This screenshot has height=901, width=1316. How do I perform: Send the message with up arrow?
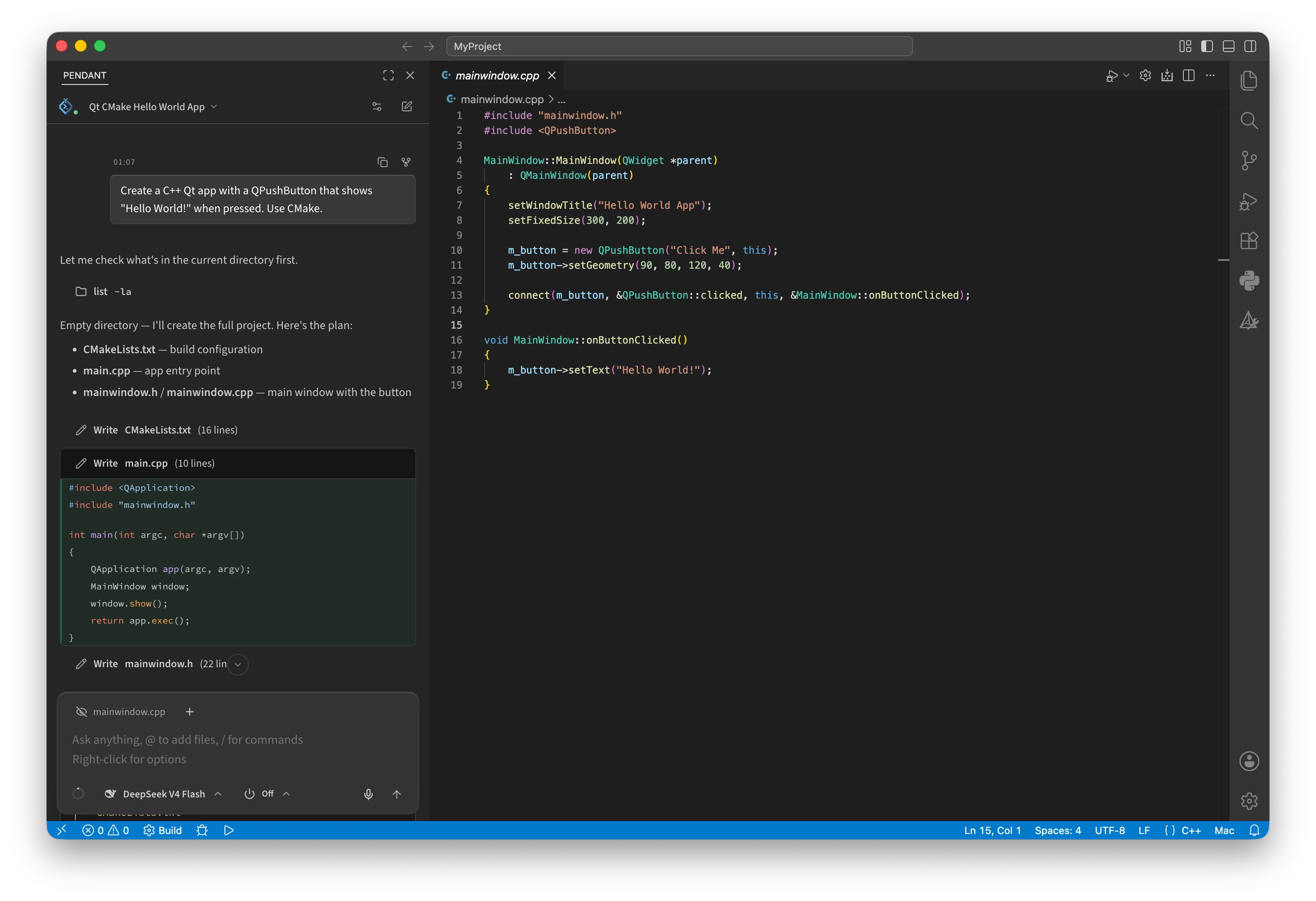[397, 794]
